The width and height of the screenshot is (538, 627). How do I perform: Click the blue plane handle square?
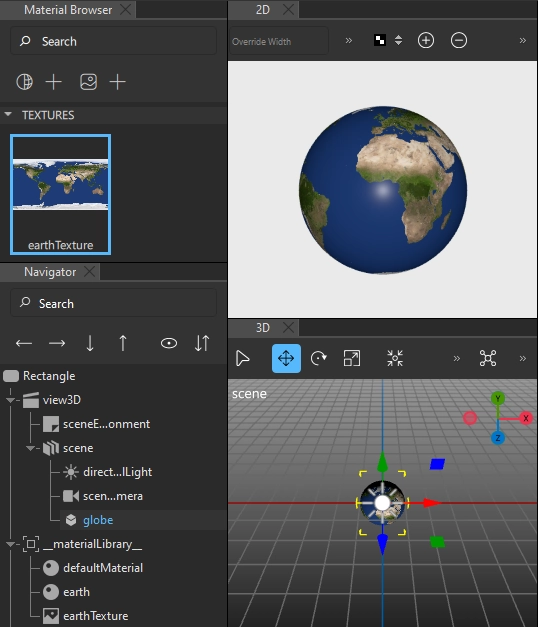(x=438, y=464)
